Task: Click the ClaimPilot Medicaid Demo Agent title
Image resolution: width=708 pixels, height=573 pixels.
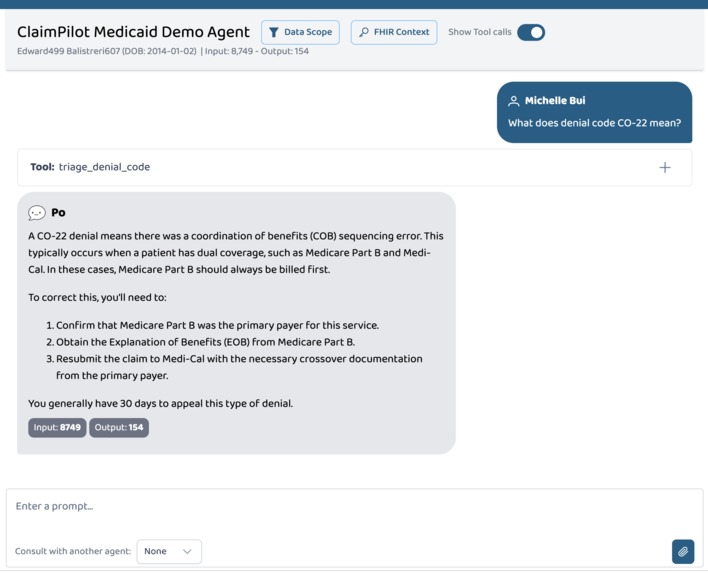Action: coord(133,32)
